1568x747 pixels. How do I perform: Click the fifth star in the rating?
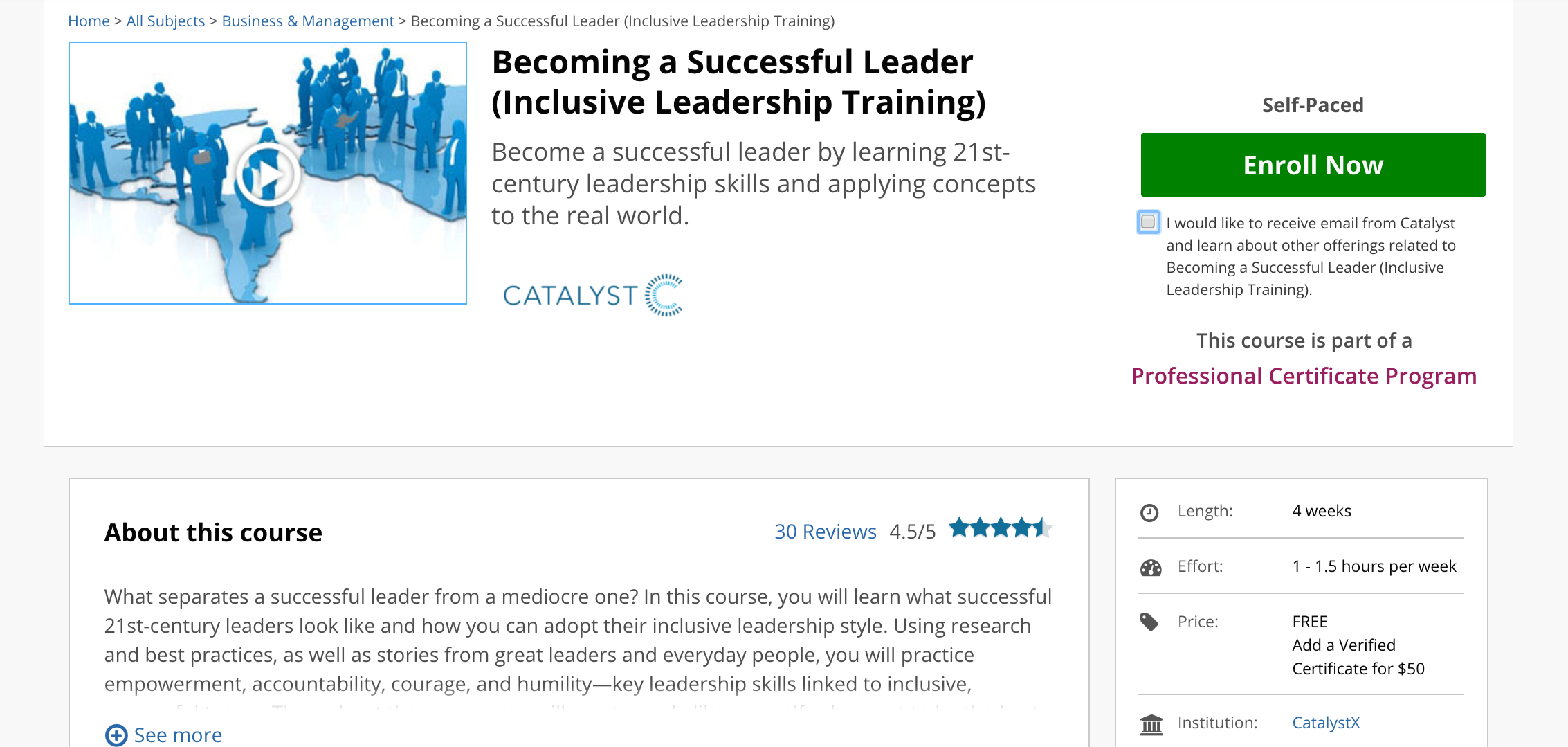(1041, 528)
